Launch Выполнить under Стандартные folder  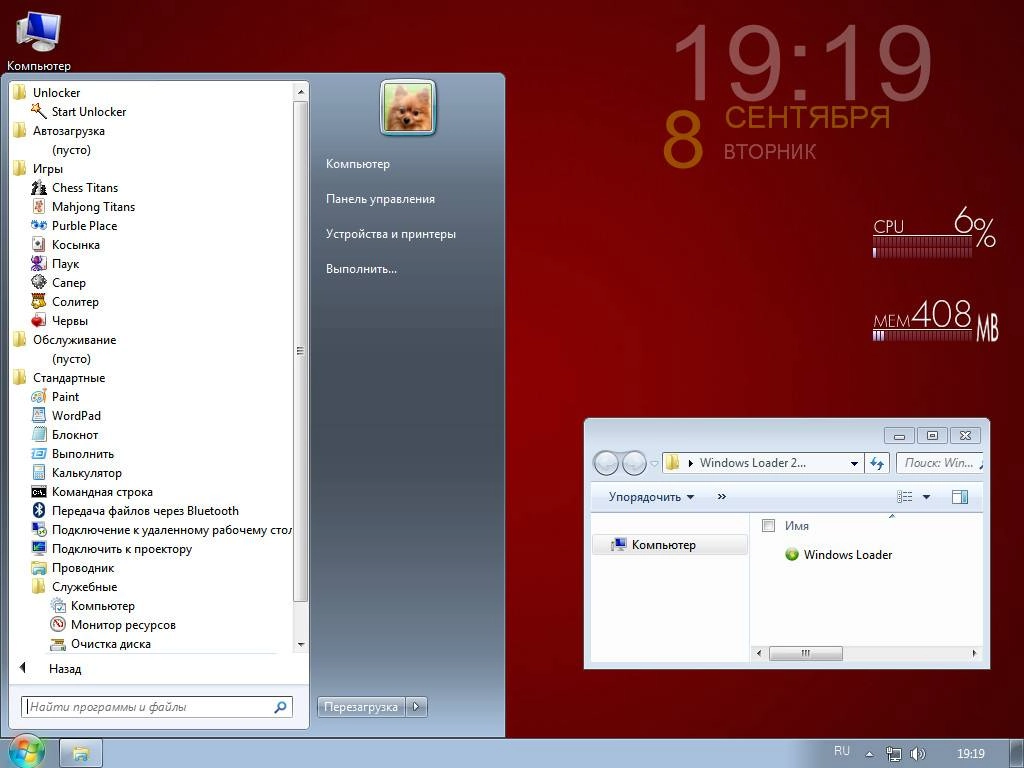[x=39, y=454]
